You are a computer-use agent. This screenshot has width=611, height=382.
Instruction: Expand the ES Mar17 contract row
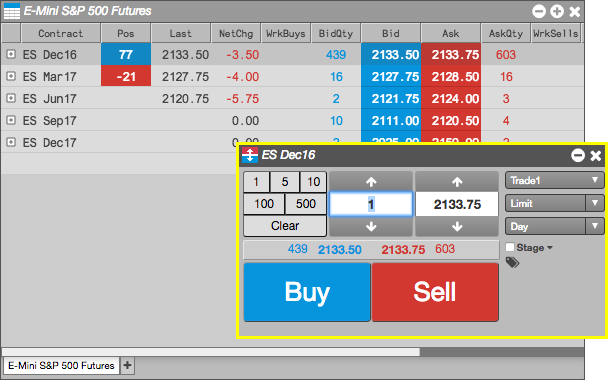[x=11, y=76]
